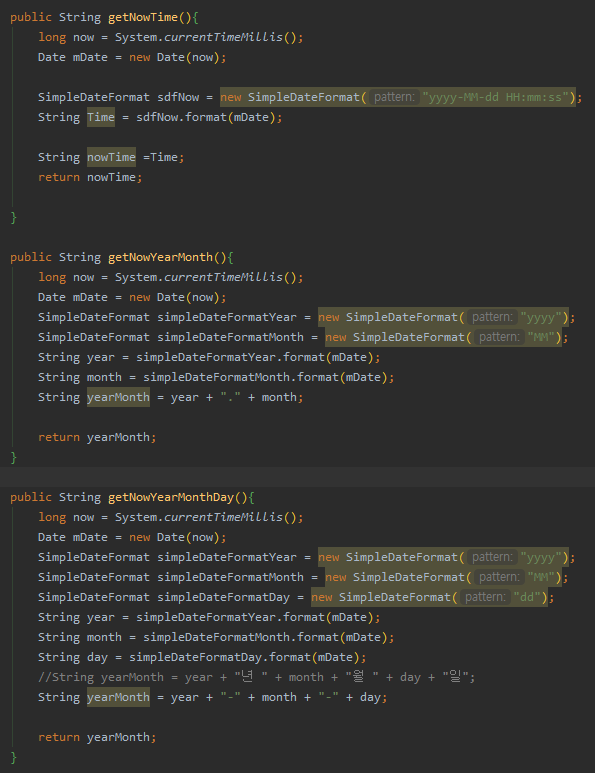
Task: Click the closing brace of getNowTime method
Action: click(14, 217)
